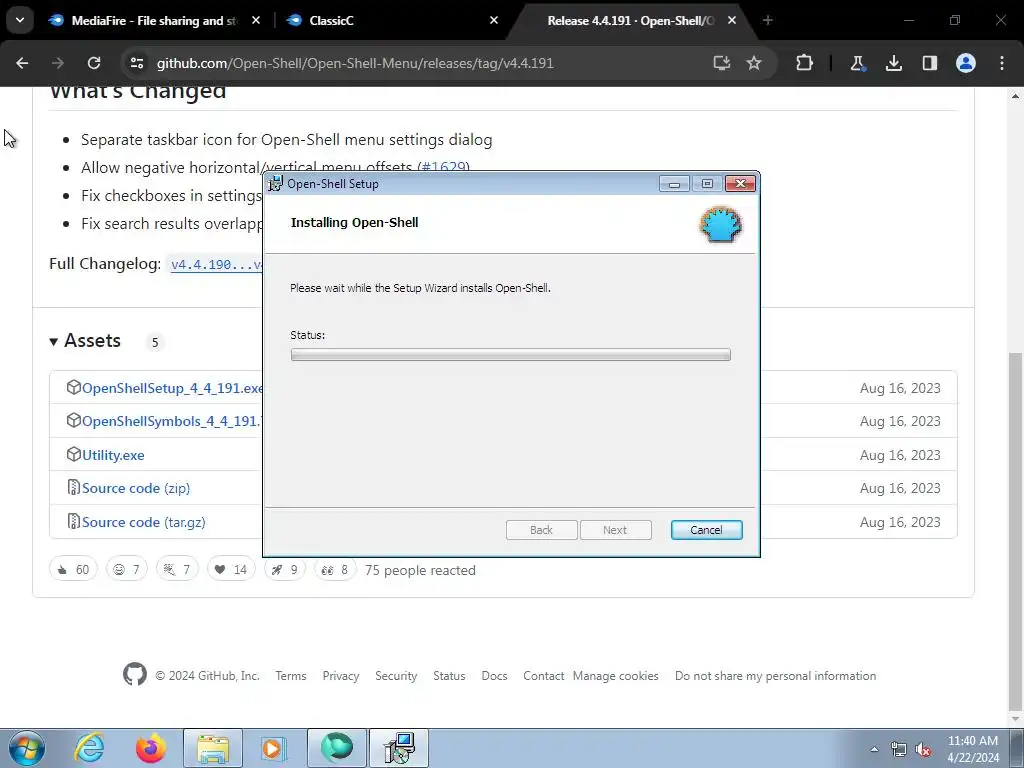This screenshot has width=1024, height=768.
Task: Close the Release 4.4.191 tab
Action: click(x=732, y=20)
